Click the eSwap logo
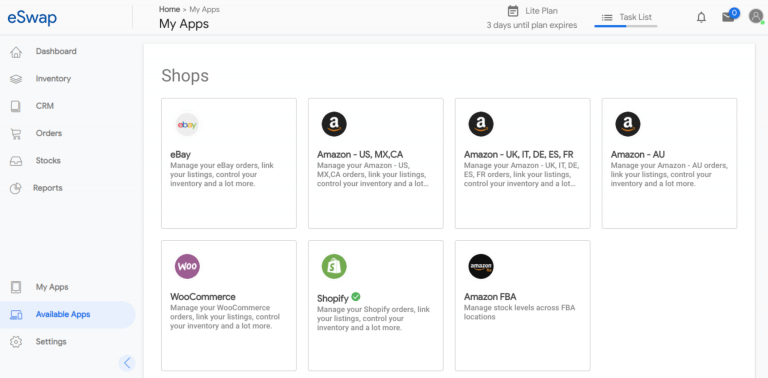This screenshot has height=378, width=768. click(x=32, y=18)
